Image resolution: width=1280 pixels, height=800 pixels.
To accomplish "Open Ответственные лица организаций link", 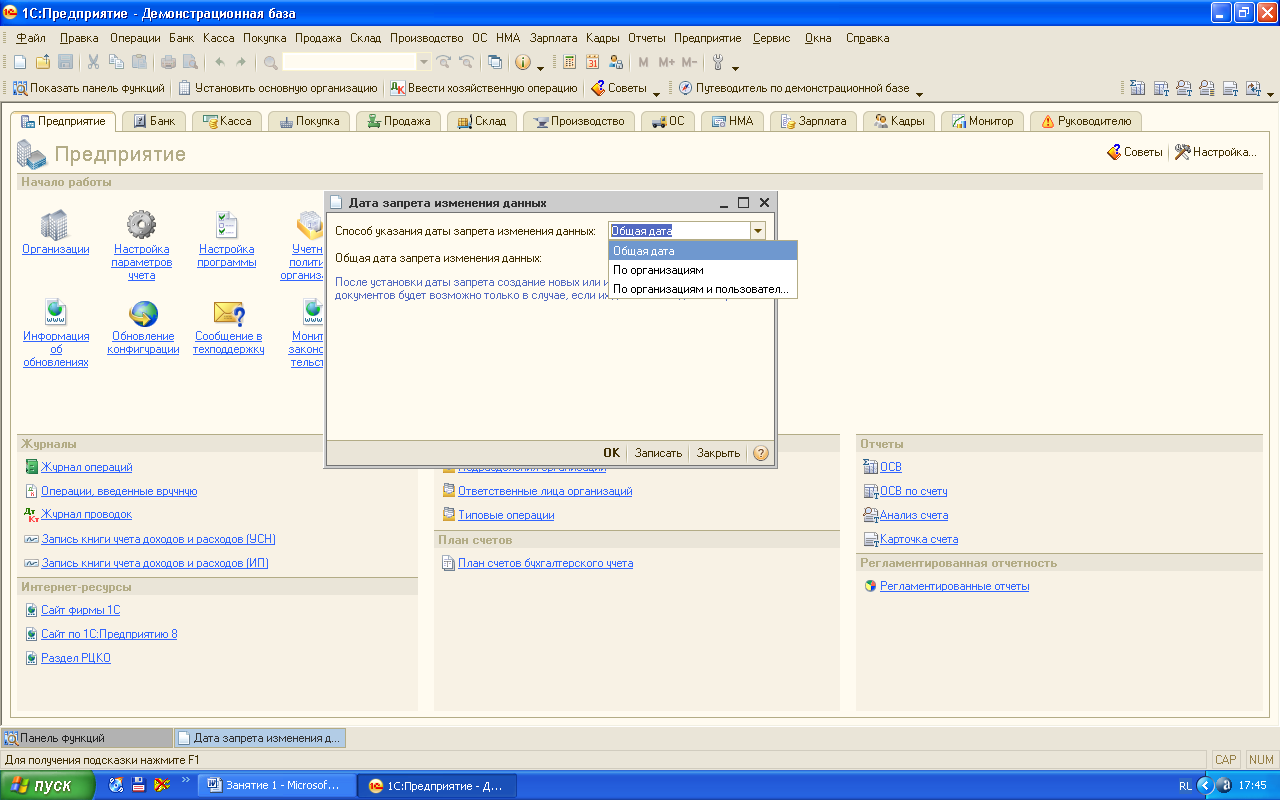I will 544,491.
